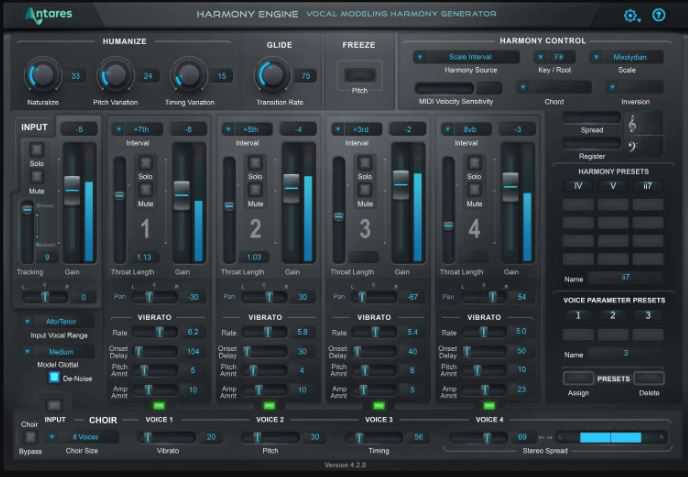Viewport: 688px width, 477px height.
Task: Mute harmony voice 3
Action: pyautogui.click(x=365, y=190)
